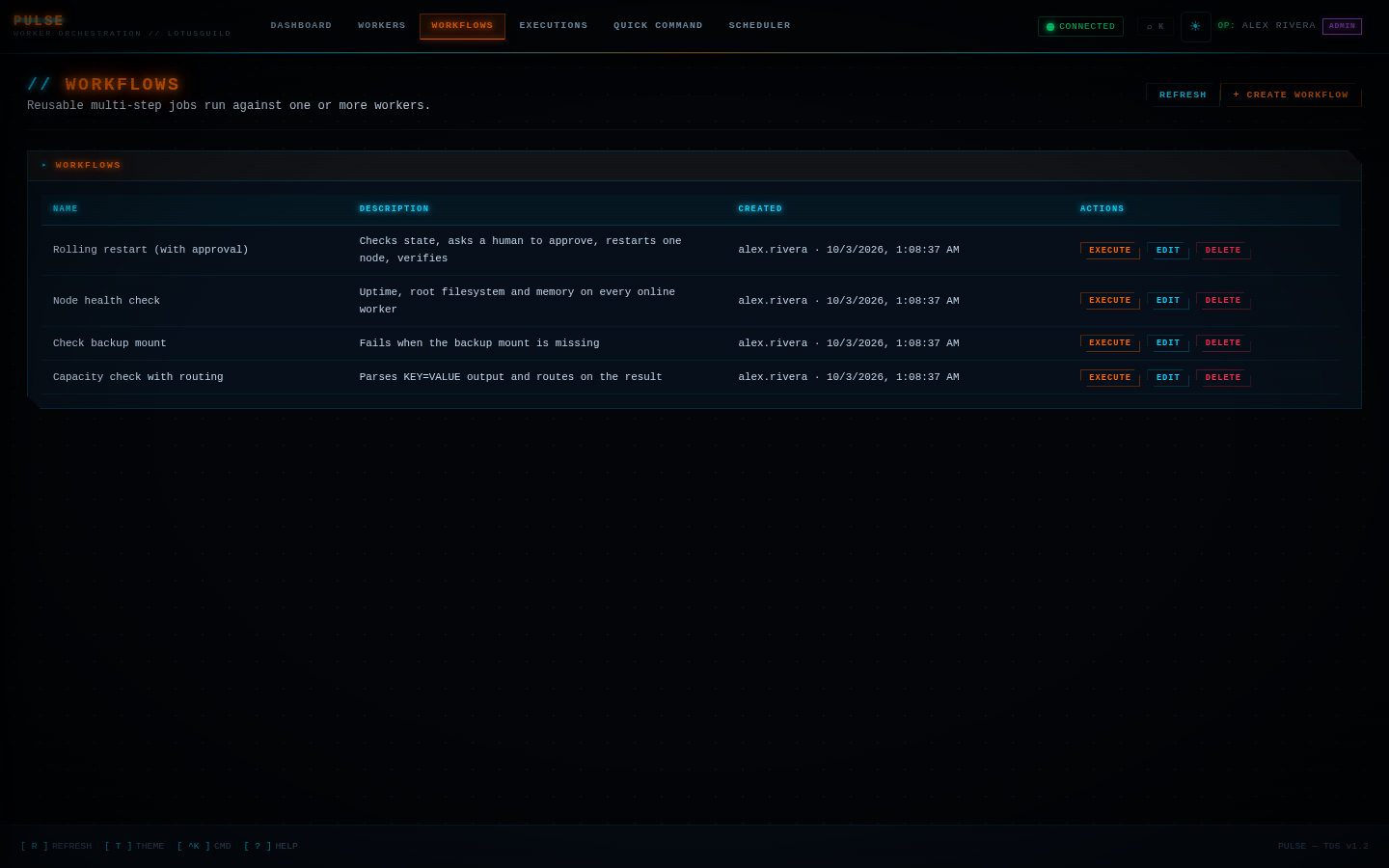Screen dimensions: 1389x868
Task: Click the Refresh button
Action: pyautogui.click(x=1183, y=95)
